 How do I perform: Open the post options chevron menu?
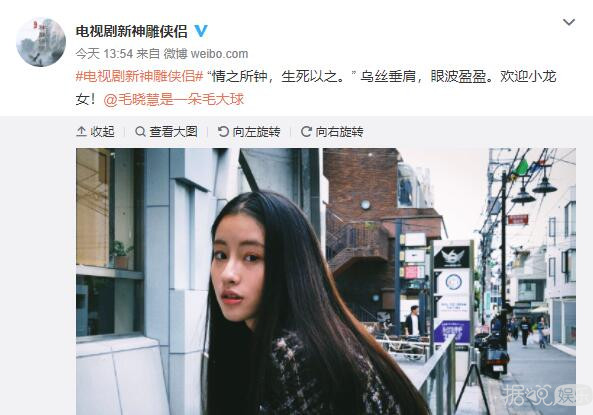[569, 22]
